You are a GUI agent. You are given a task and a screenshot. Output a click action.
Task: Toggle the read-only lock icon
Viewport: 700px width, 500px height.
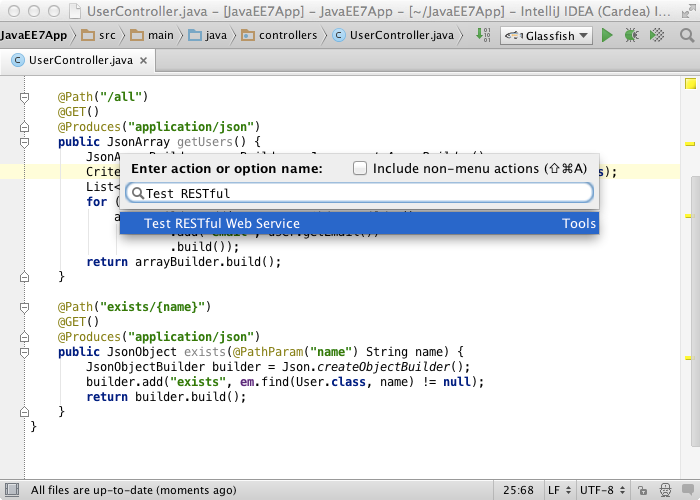click(x=642, y=490)
